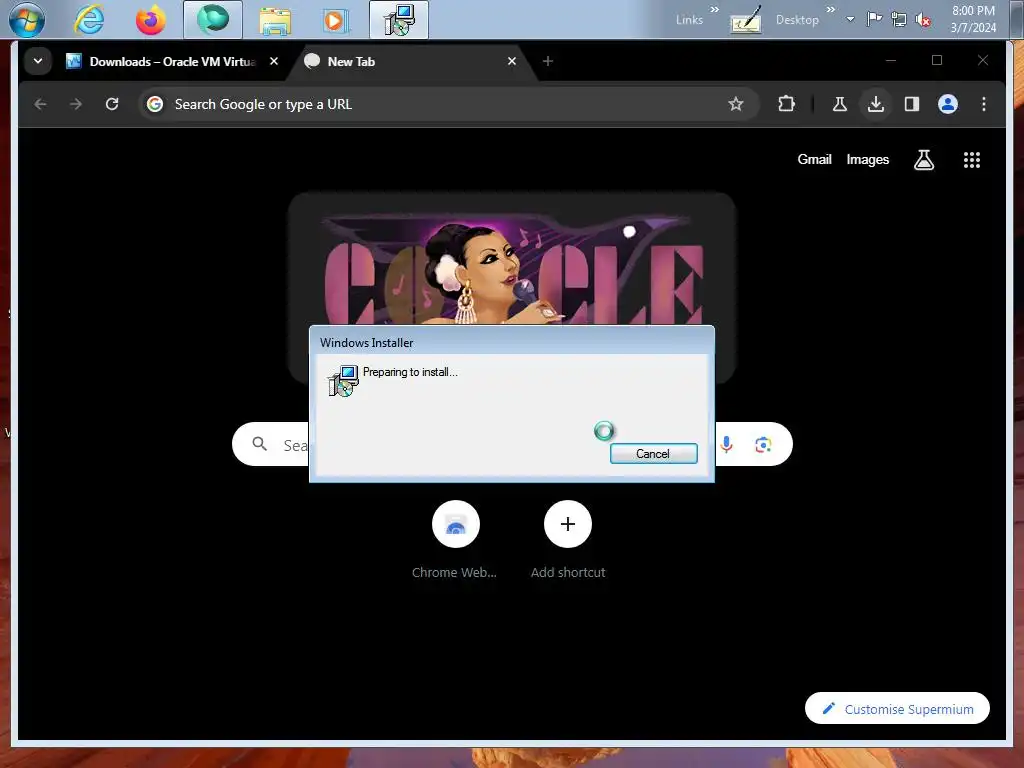Open the tab search dropdown arrow
Image resolution: width=1024 pixels, height=768 pixels.
pos(38,61)
